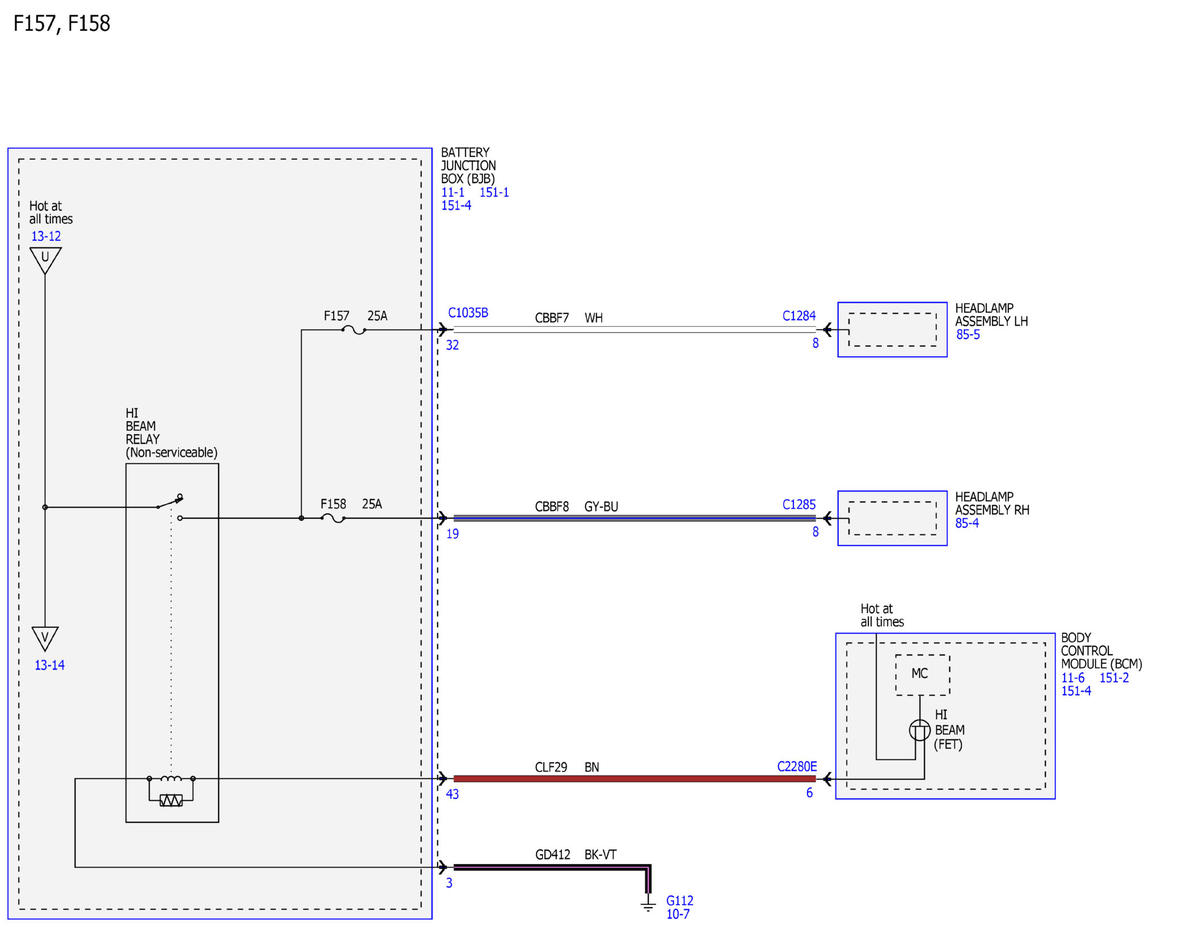
Task: Click the F157 fuse symbol
Action: pyautogui.click(x=354, y=329)
